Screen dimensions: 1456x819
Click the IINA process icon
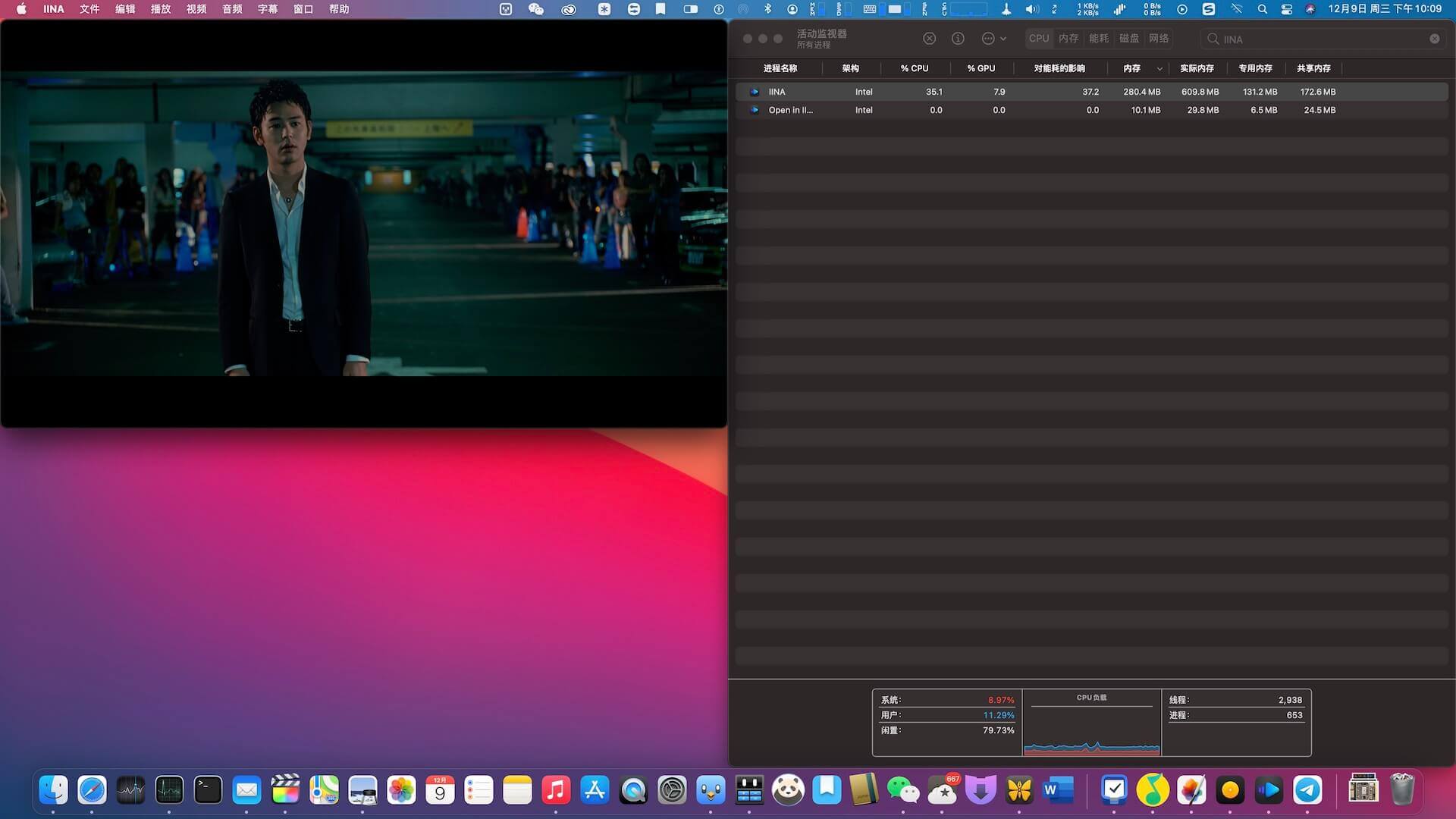(755, 92)
